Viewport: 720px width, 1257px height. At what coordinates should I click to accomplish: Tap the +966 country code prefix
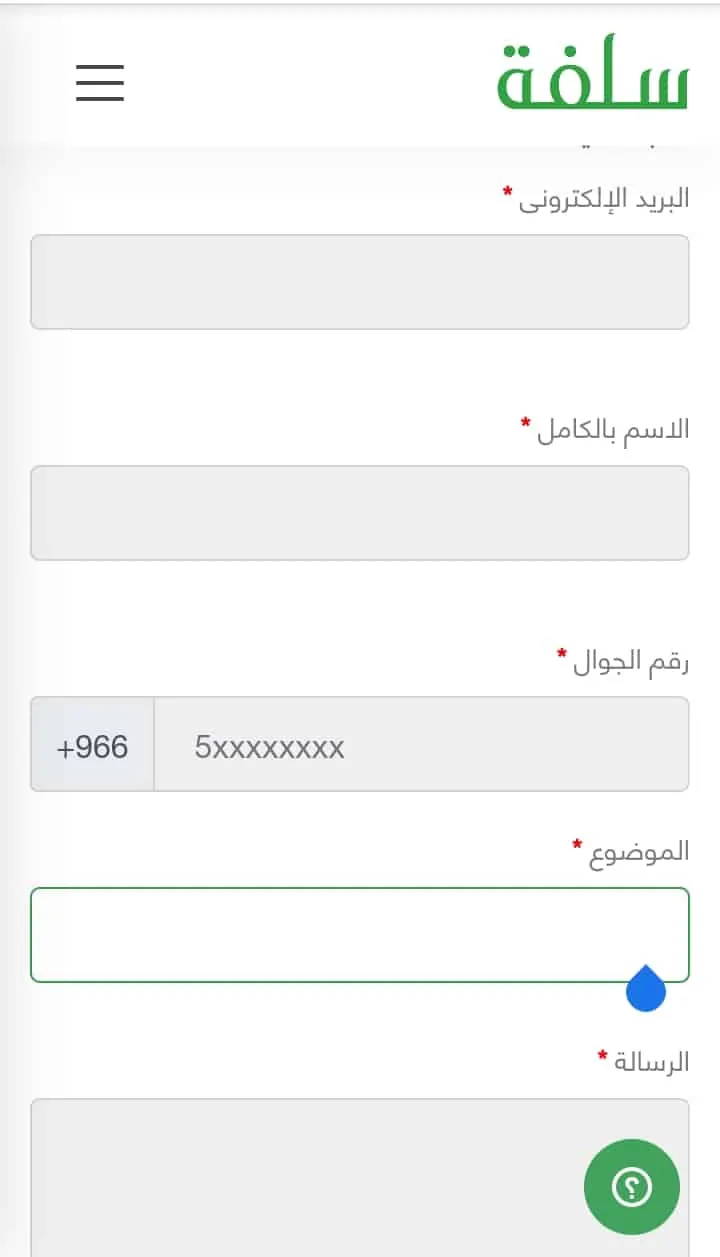(93, 744)
